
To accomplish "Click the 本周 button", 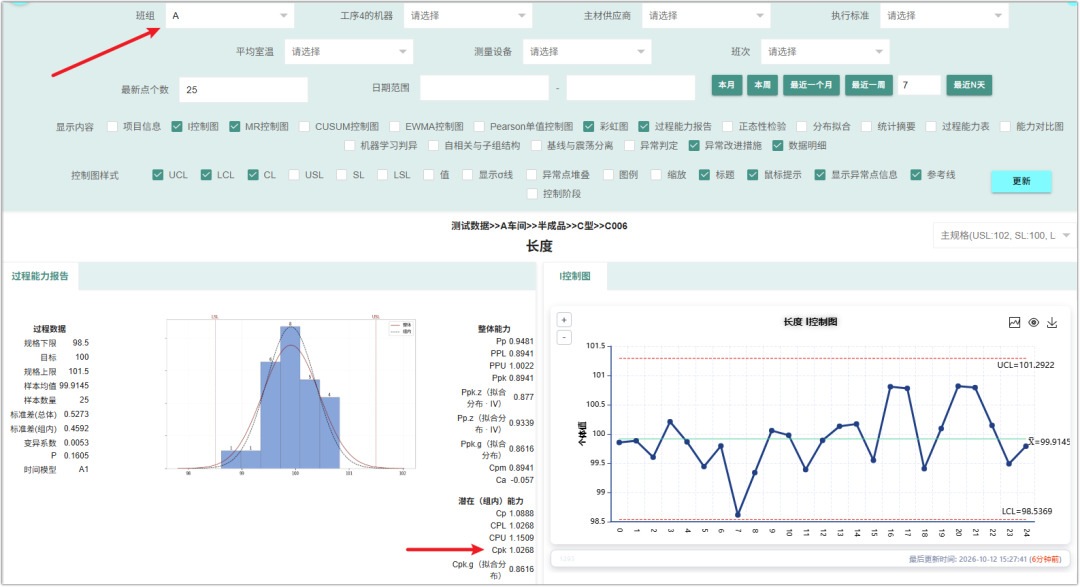I will [762, 85].
